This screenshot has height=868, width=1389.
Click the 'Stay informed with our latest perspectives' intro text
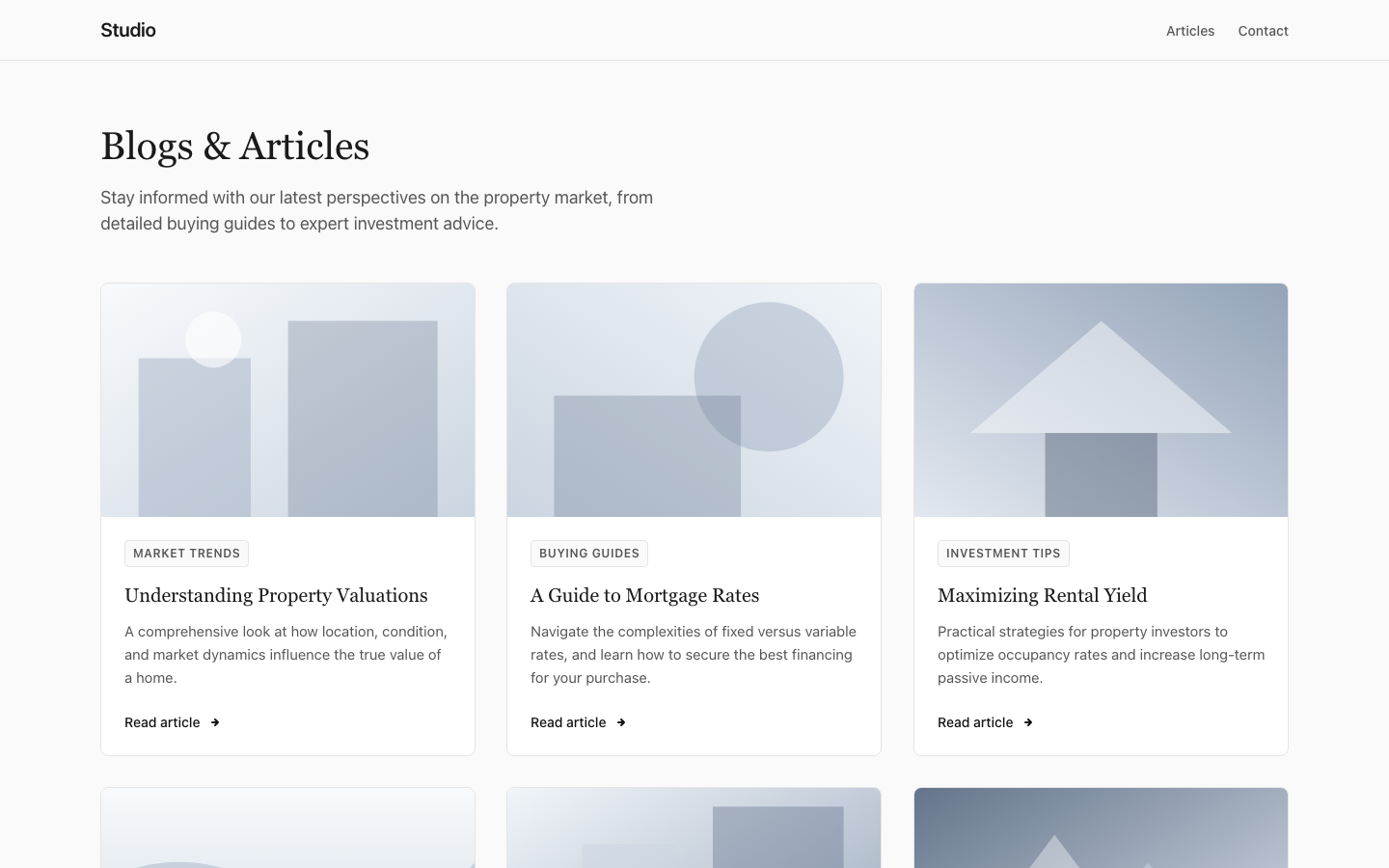(x=377, y=210)
